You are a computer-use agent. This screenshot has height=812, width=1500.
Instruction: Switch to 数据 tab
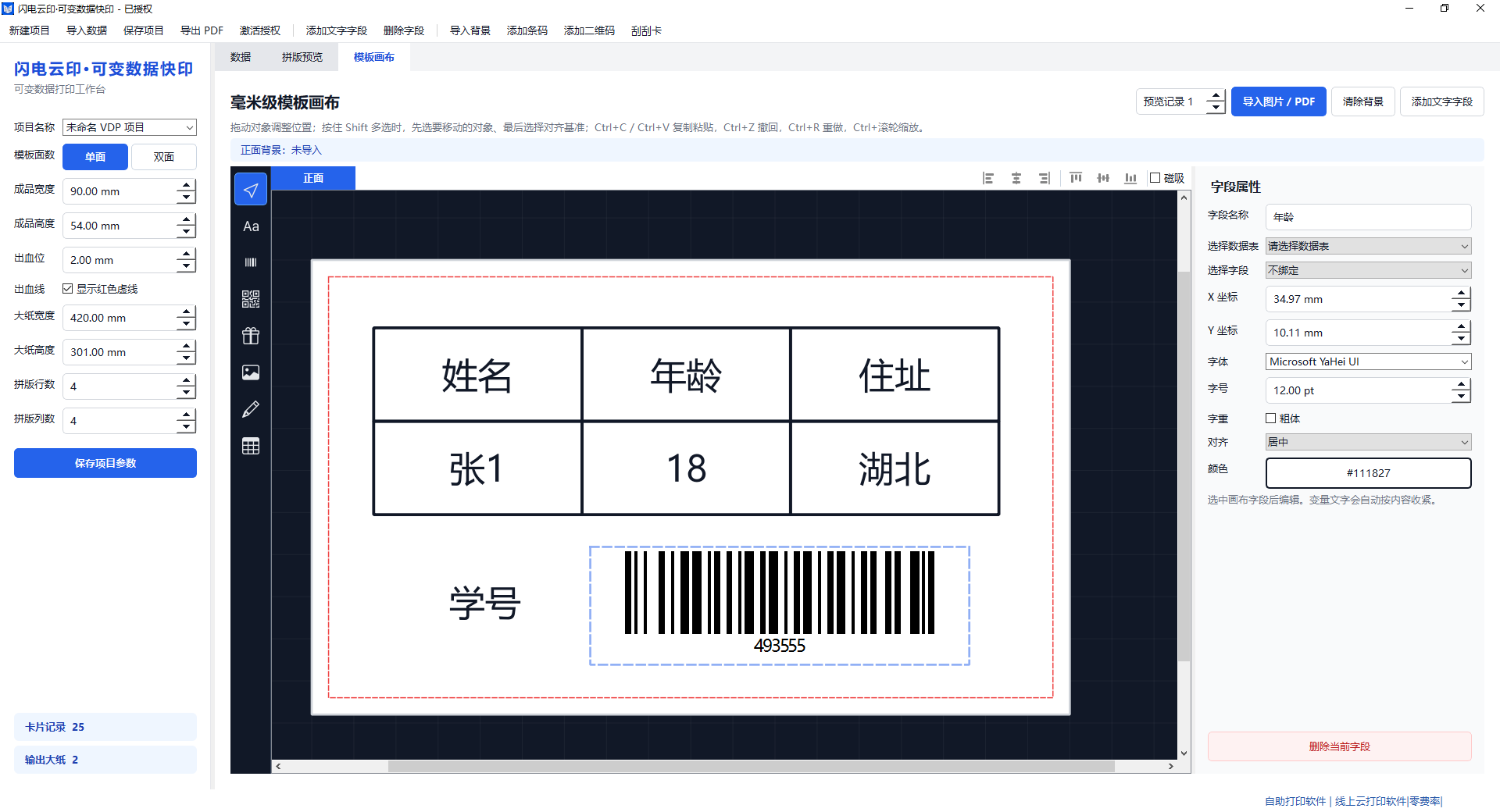(241, 57)
